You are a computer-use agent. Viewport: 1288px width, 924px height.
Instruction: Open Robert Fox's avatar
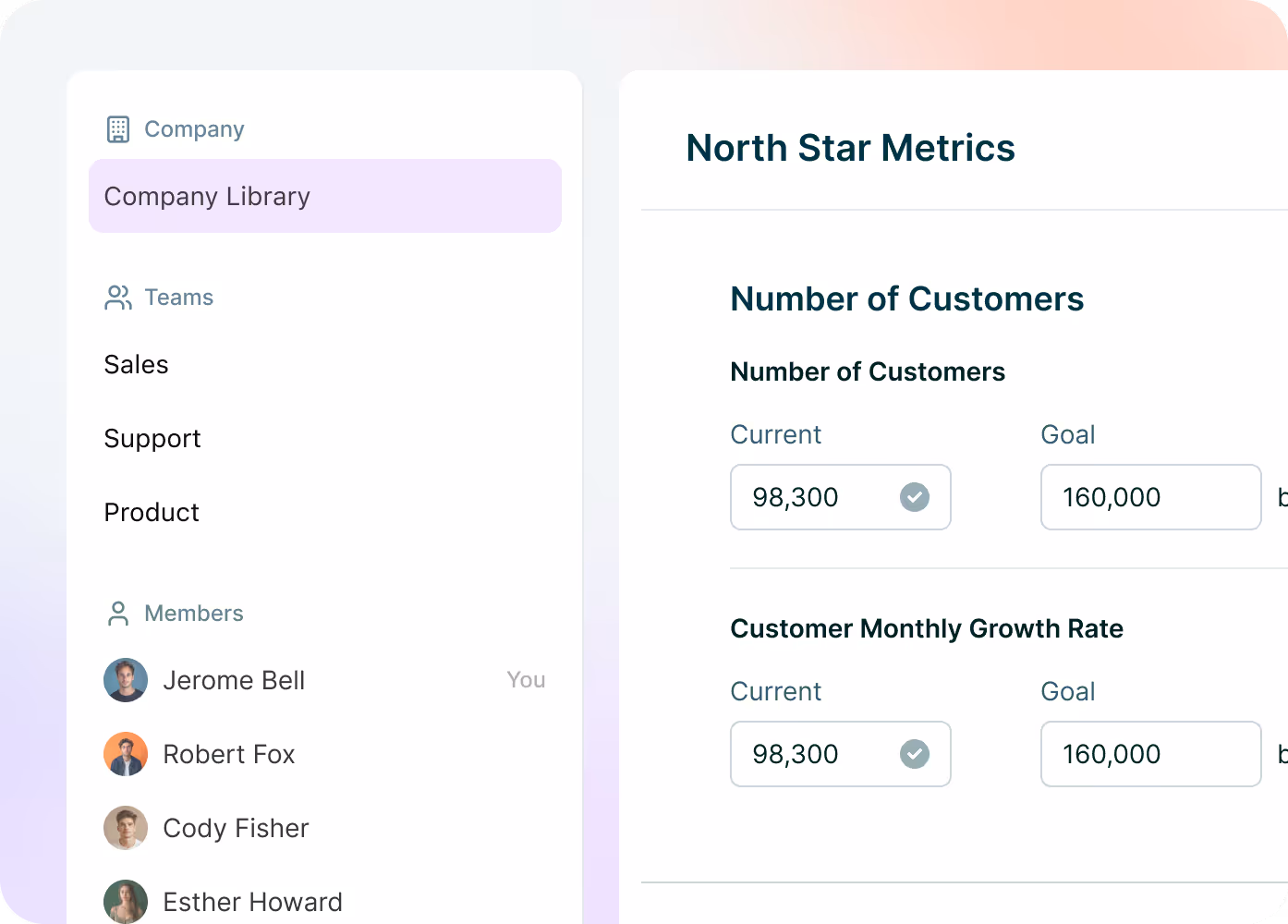tap(126, 754)
